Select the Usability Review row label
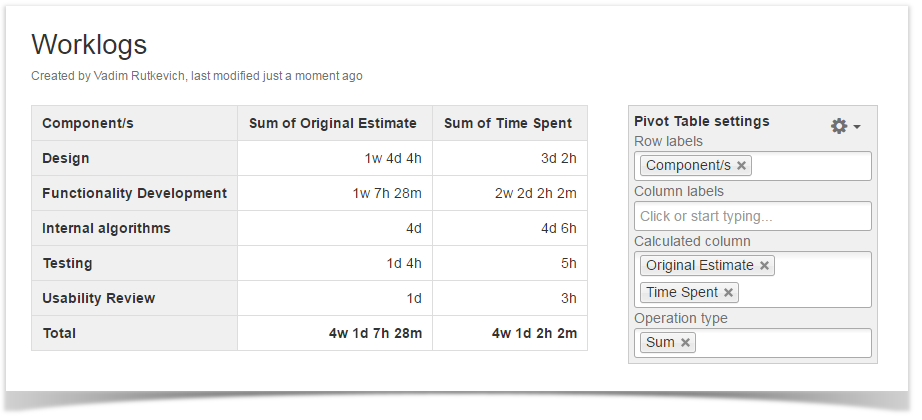Screen dimensions: 922x420 tap(98, 298)
